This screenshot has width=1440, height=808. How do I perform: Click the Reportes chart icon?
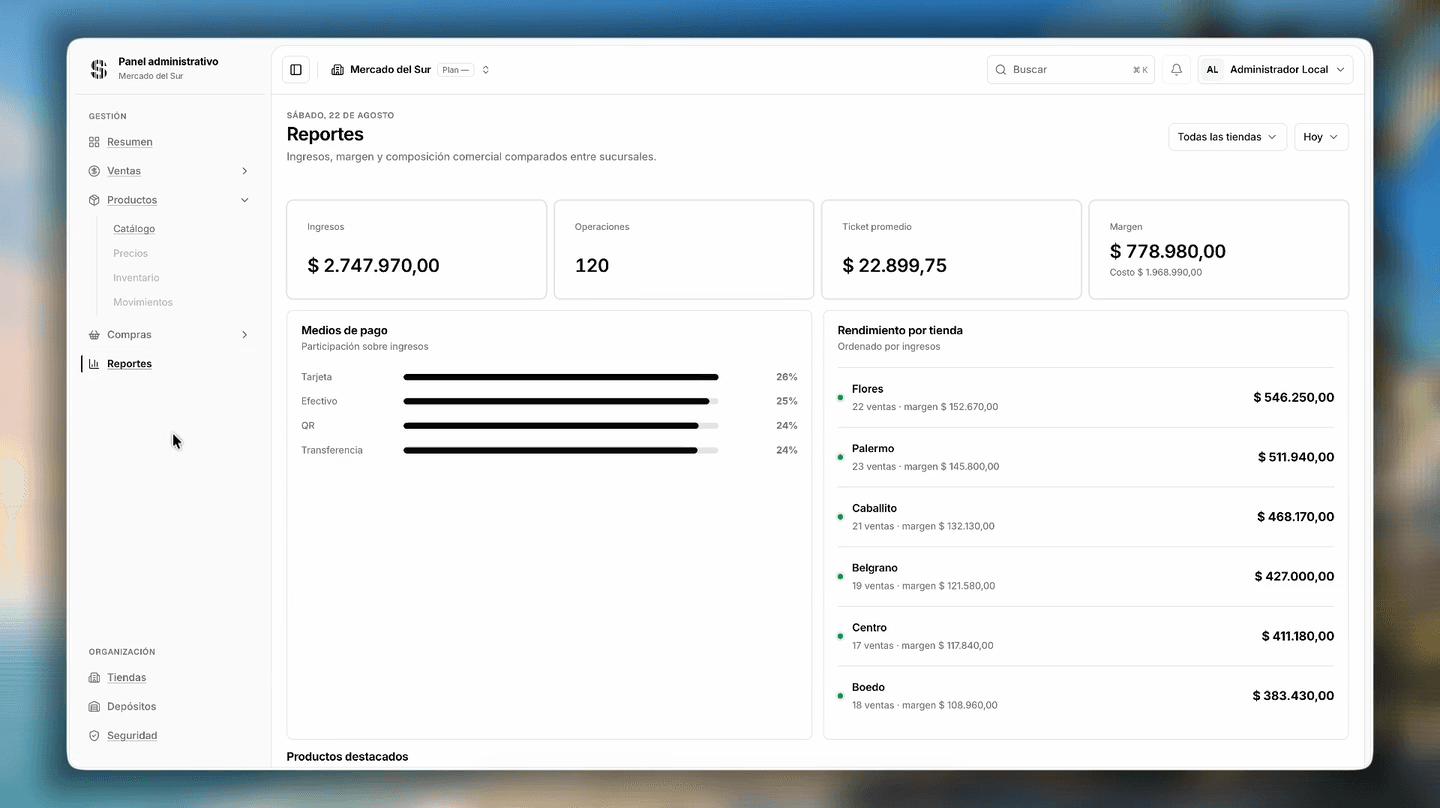(x=94, y=364)
